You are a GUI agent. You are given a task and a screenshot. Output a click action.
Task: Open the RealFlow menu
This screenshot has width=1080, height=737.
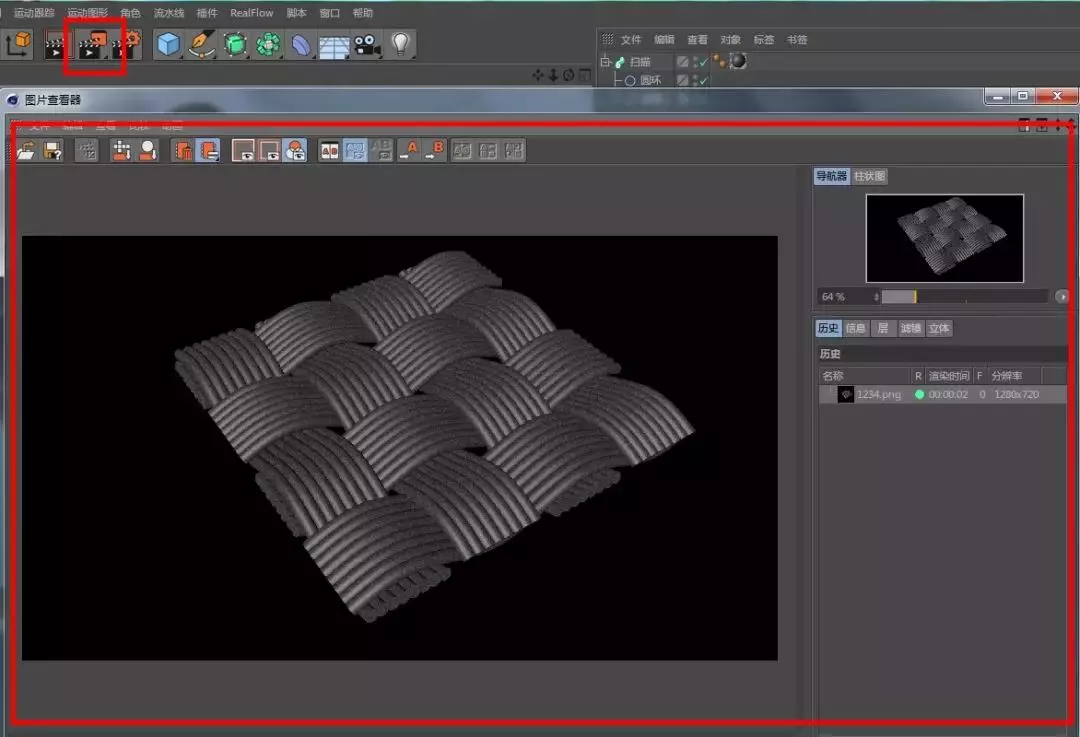(x=251, y=13)
